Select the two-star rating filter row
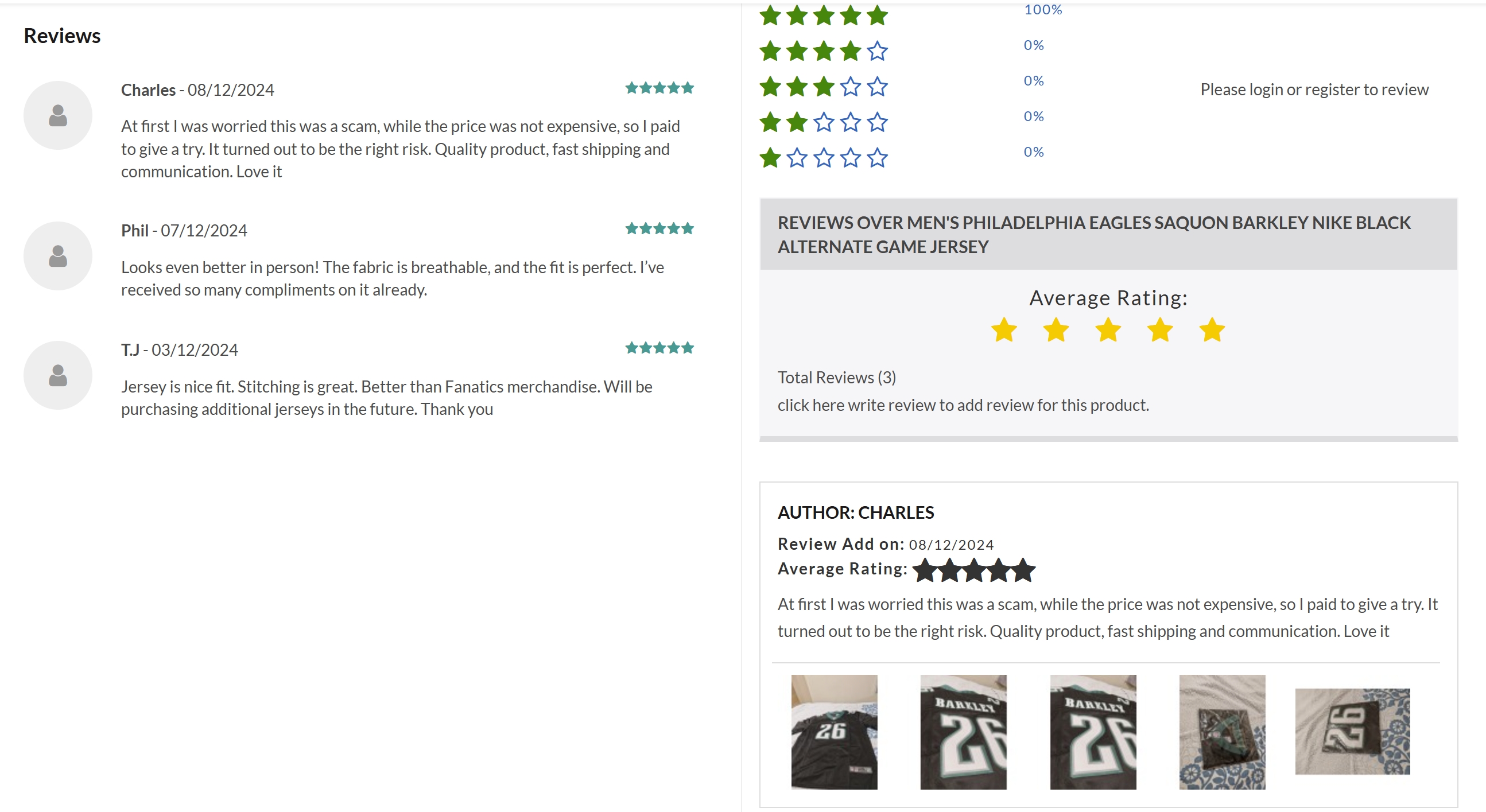 coord(823,122)
